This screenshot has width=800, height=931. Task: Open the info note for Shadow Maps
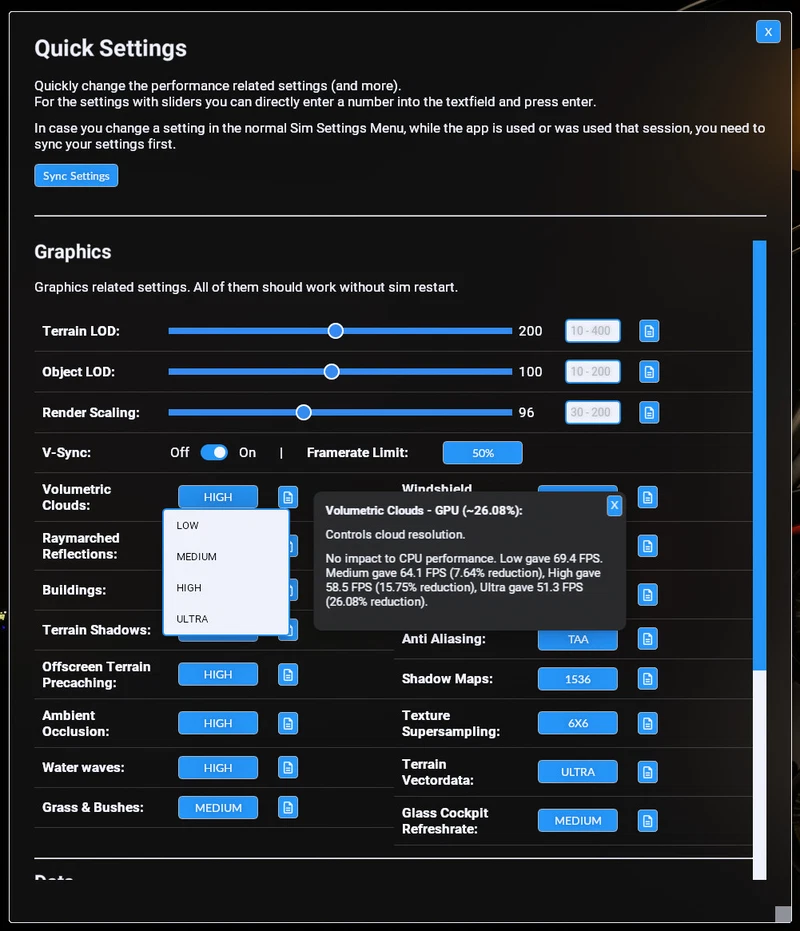pos(647,679)
